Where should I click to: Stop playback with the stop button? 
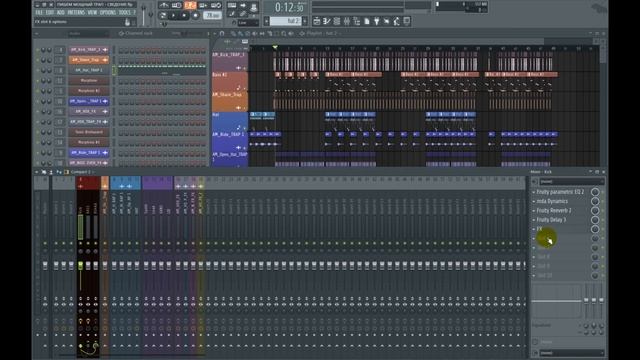(x=184, y=16)
